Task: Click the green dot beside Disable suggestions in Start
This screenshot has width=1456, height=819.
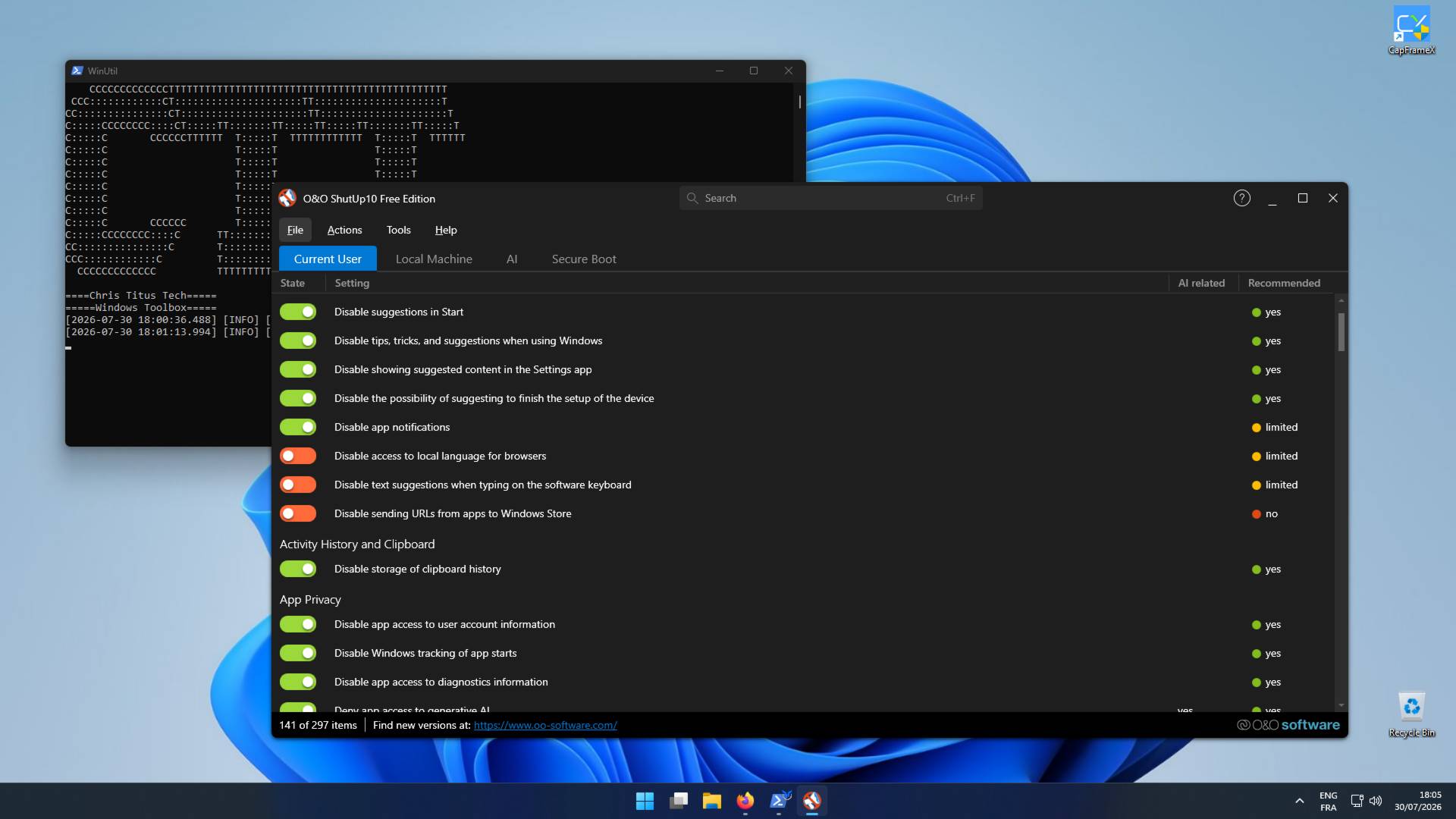Action: point(1257,312)
